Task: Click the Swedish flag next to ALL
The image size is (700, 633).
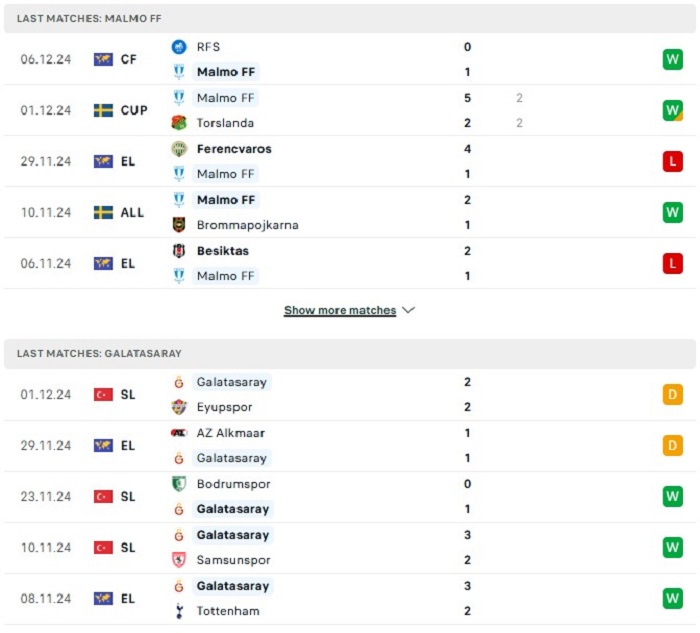Action: (103, 212)
